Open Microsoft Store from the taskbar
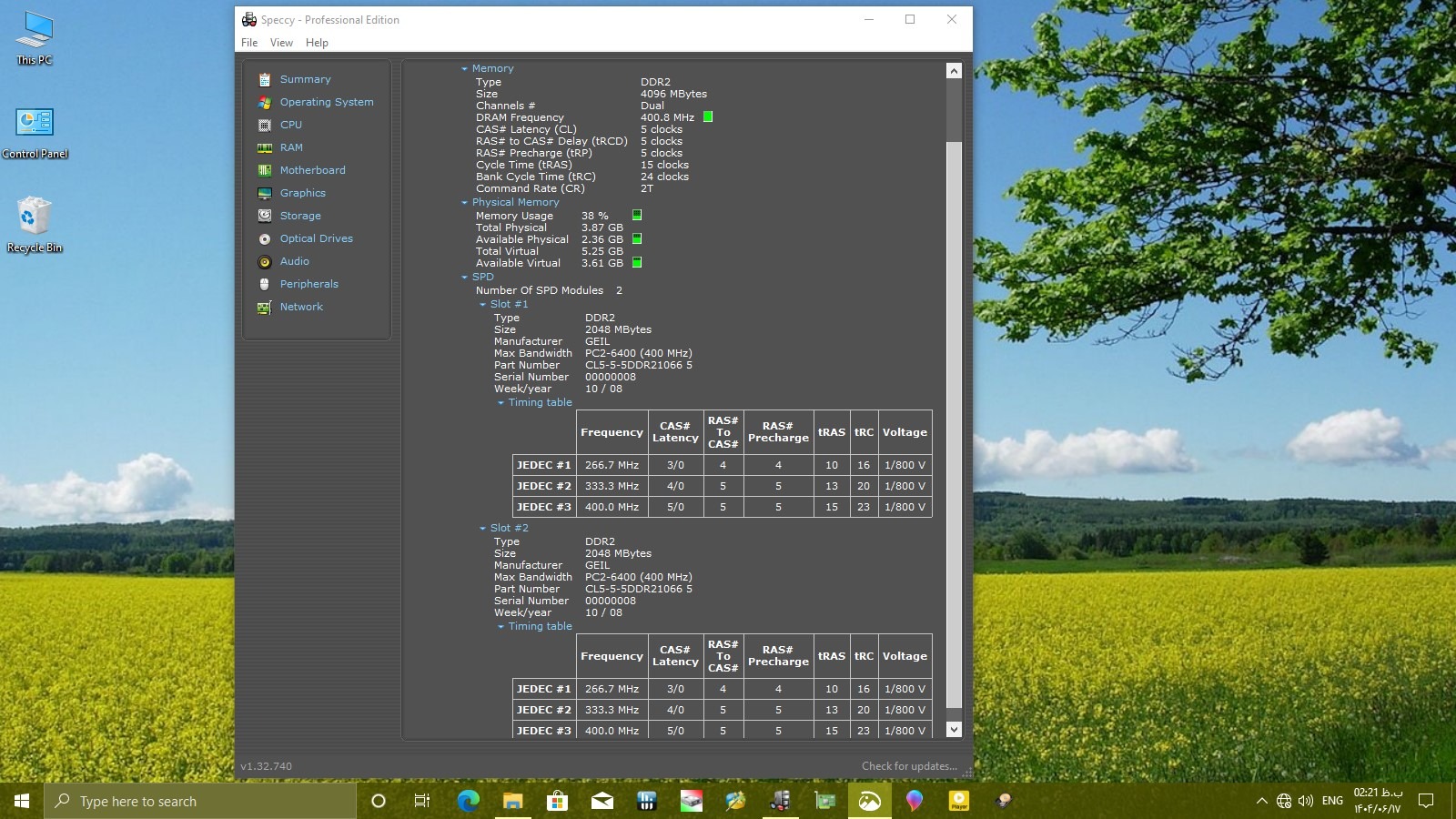 [557, 801]
